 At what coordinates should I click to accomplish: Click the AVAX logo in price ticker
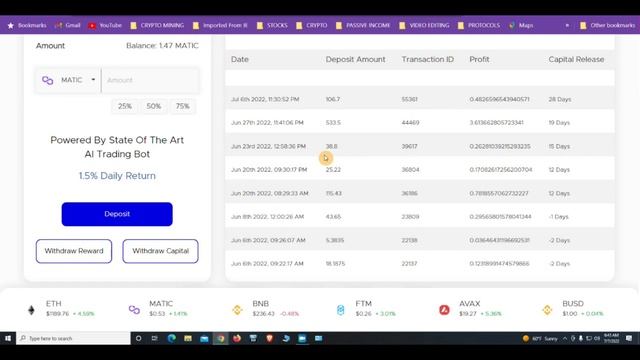[444, 310]
